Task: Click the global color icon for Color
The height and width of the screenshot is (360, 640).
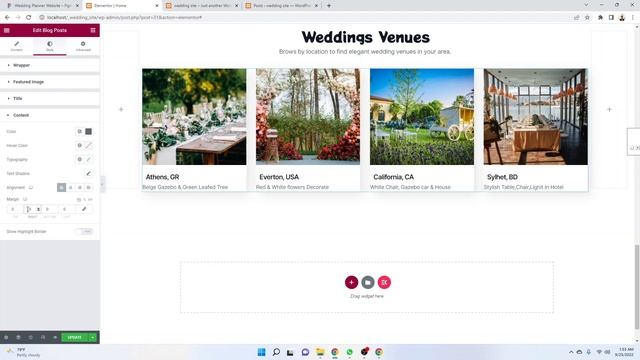Action: [80, 131]
